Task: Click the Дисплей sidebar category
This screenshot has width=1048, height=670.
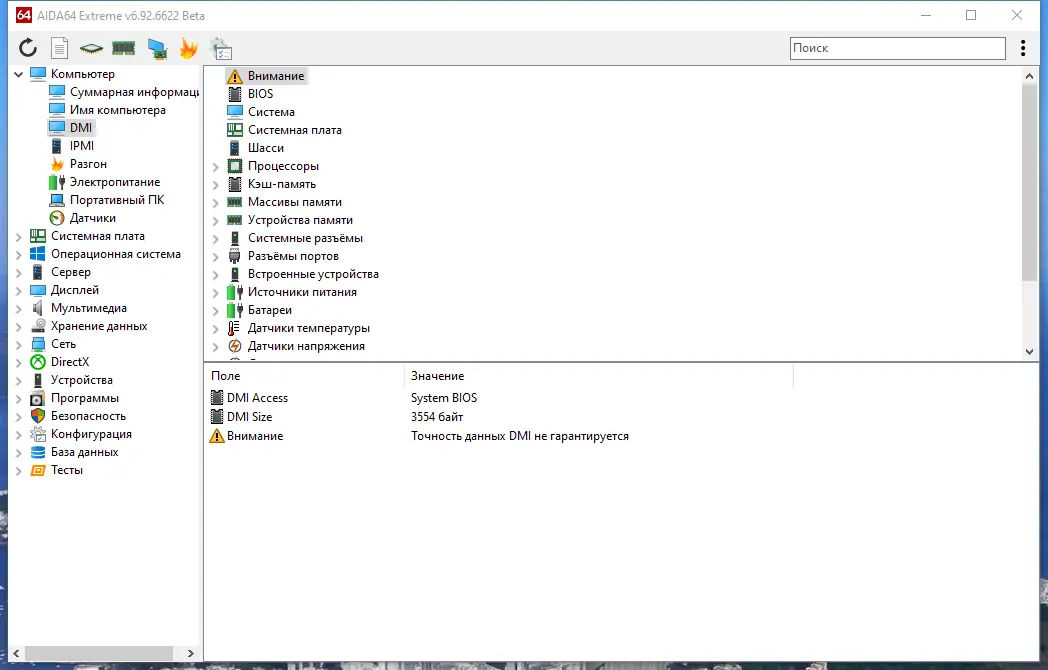Action: coord(75,290)
